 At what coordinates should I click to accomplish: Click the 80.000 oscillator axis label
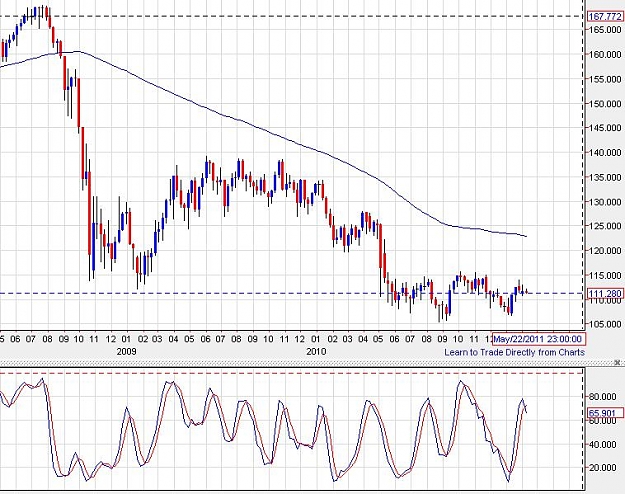(x=602, y=396)
